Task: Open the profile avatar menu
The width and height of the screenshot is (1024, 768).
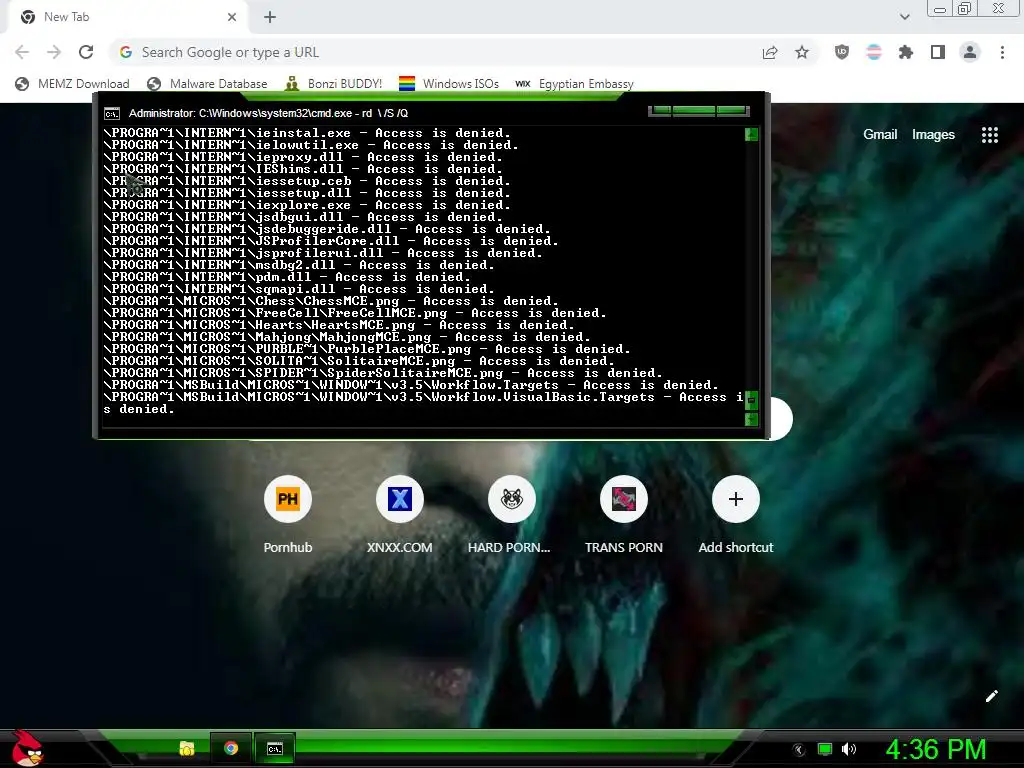Action: [970, 52]
